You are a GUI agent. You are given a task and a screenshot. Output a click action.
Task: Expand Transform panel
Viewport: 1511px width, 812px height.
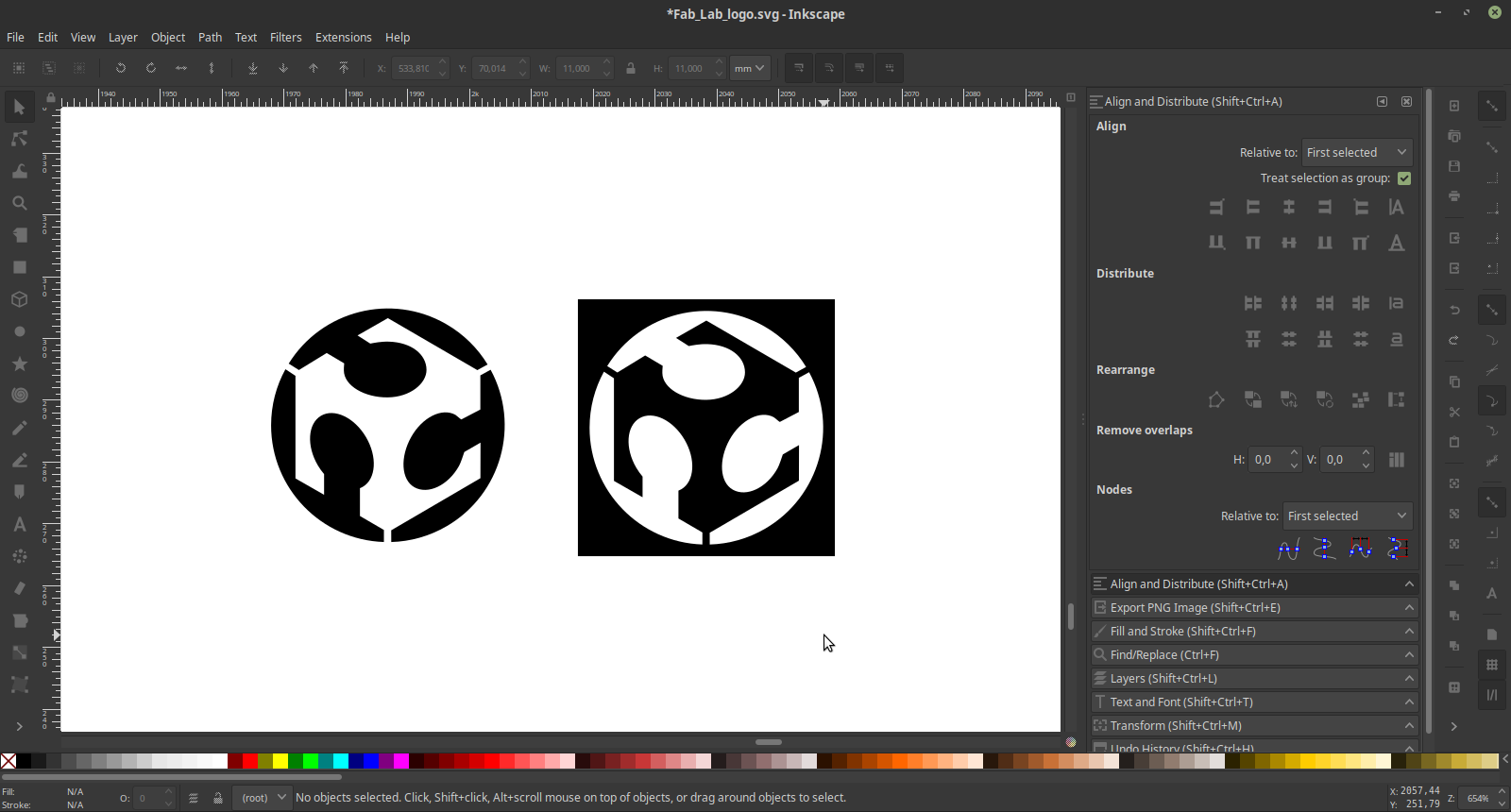click(1254, 725)
